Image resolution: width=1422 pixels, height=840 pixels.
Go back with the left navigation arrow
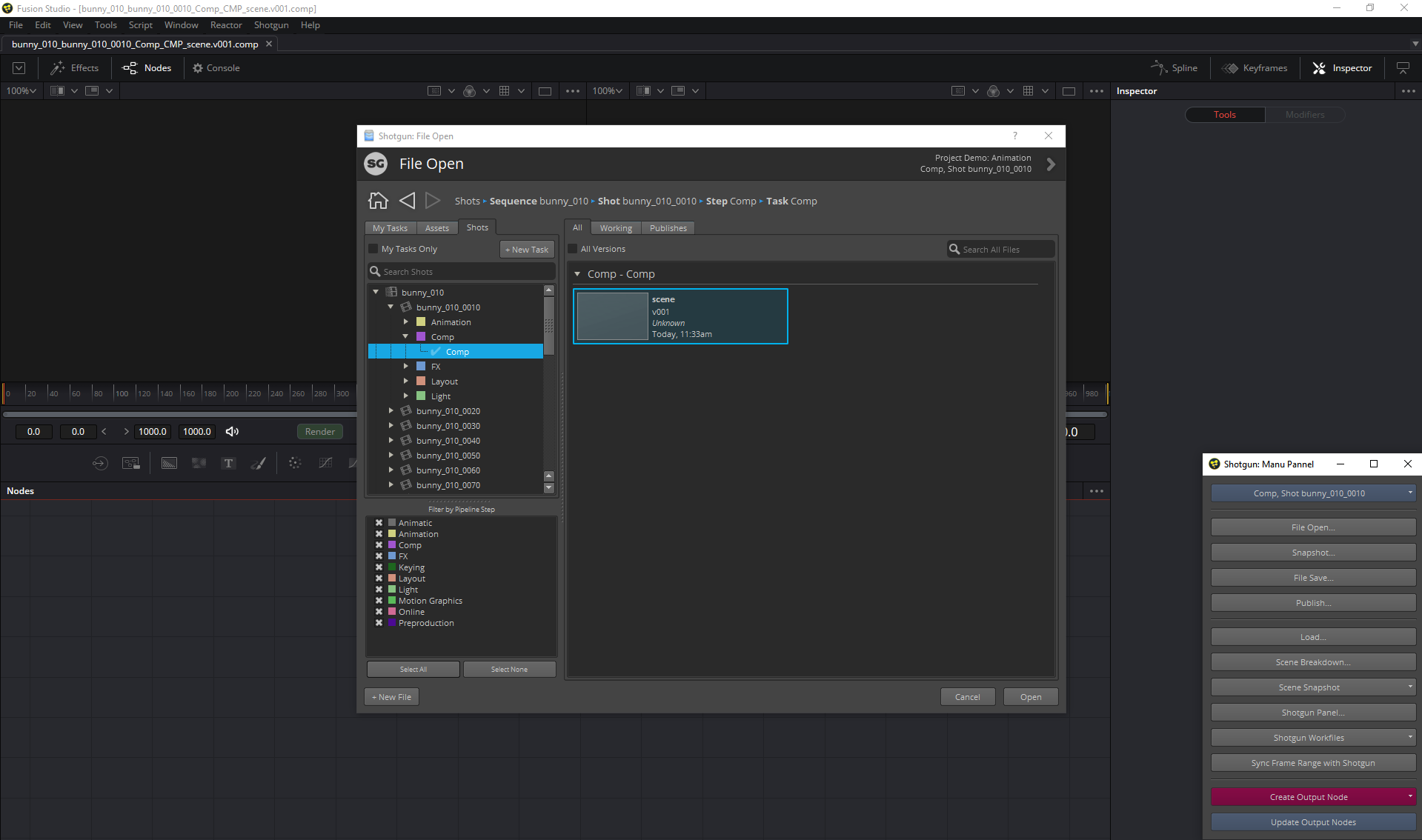[408, 201]
